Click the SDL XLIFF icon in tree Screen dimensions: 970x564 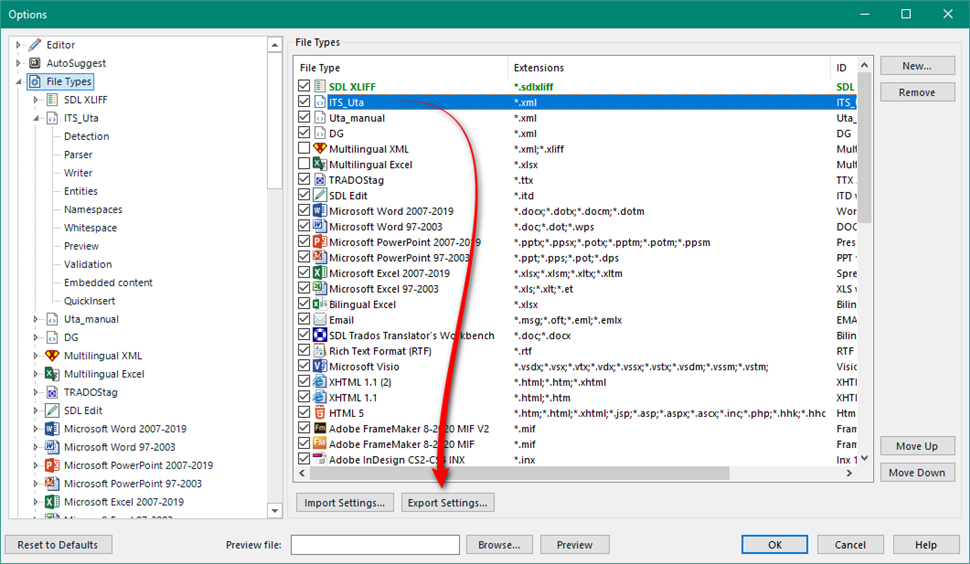pos(53,100)
